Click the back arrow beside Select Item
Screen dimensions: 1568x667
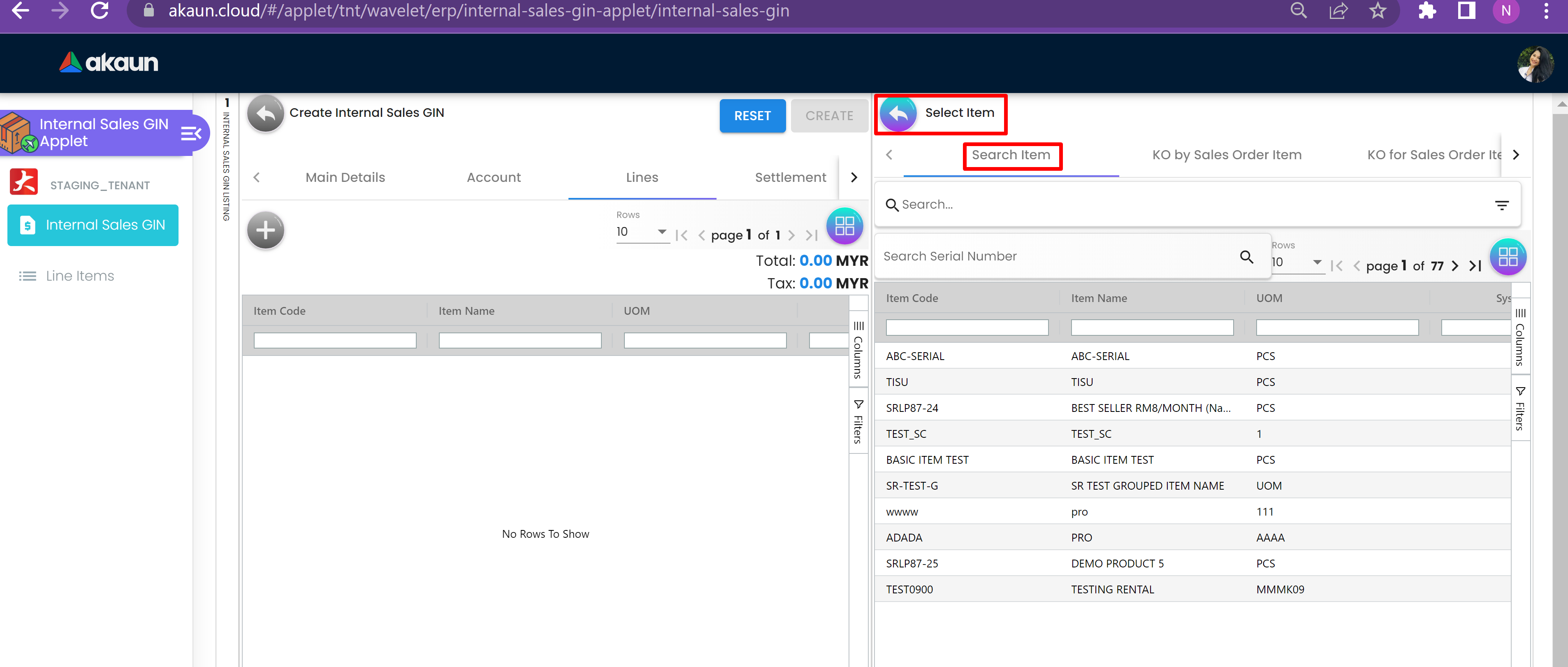898,113
